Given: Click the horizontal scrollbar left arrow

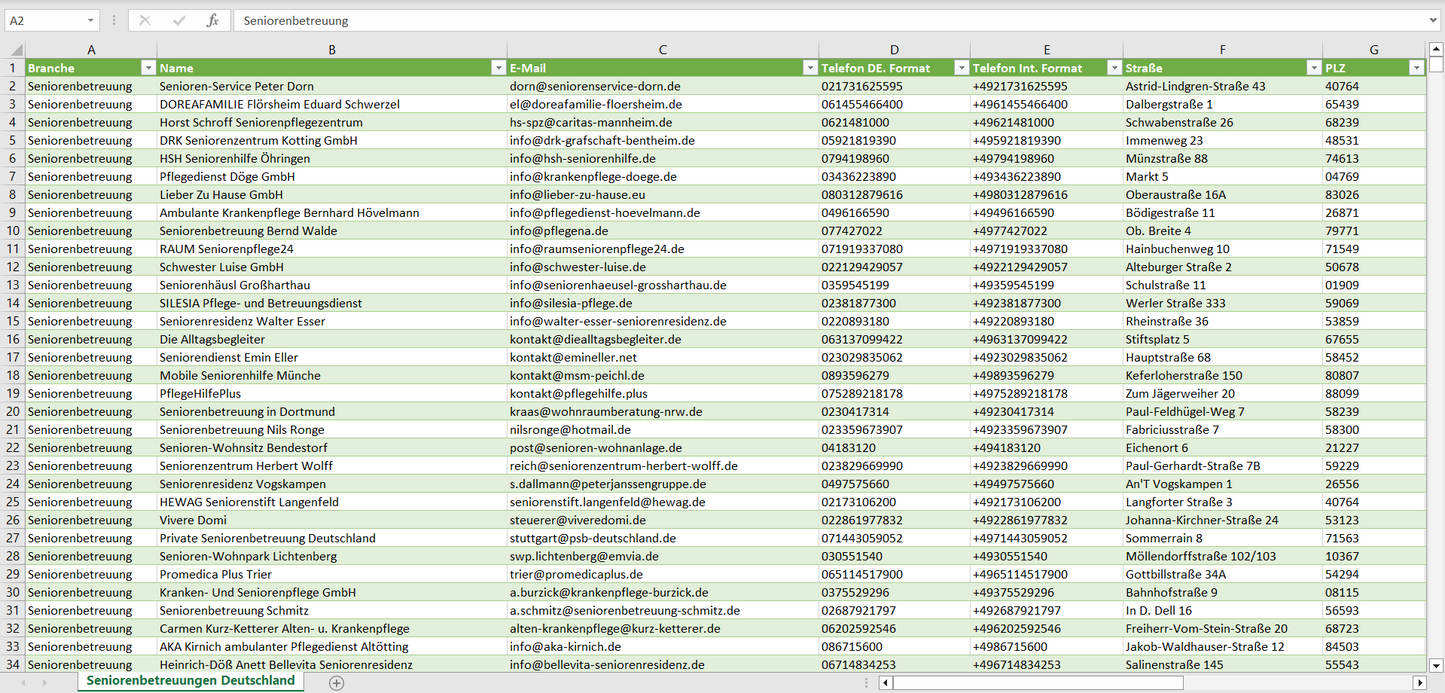Looking at the screenshot, I should pos(886,683).
